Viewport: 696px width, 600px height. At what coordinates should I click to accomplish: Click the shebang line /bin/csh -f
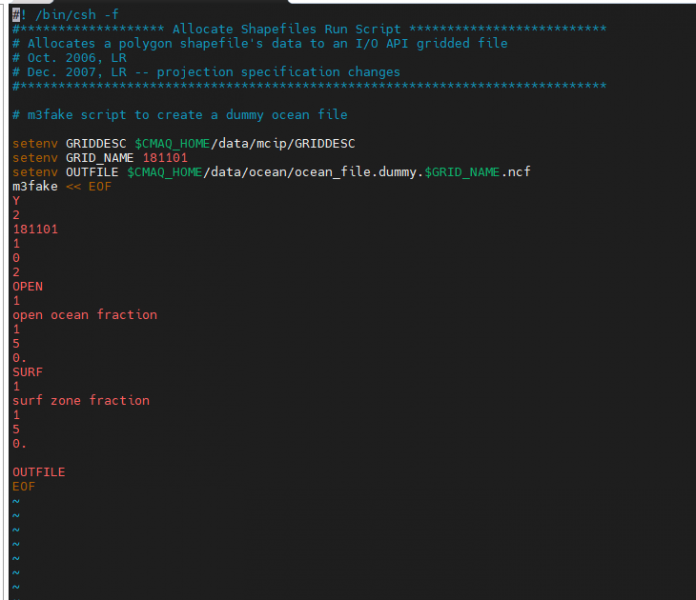point(68,14)
